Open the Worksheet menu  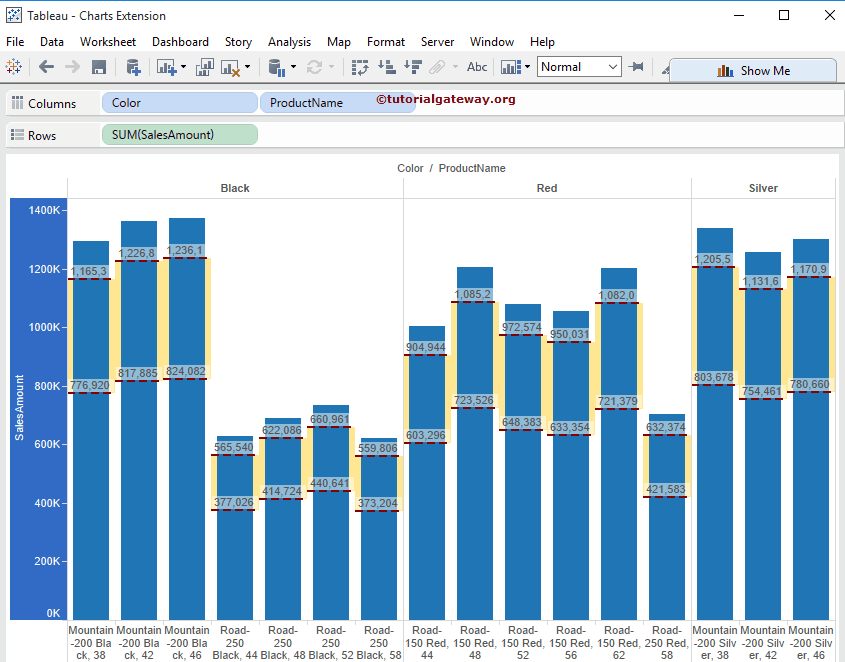point(107,42)
